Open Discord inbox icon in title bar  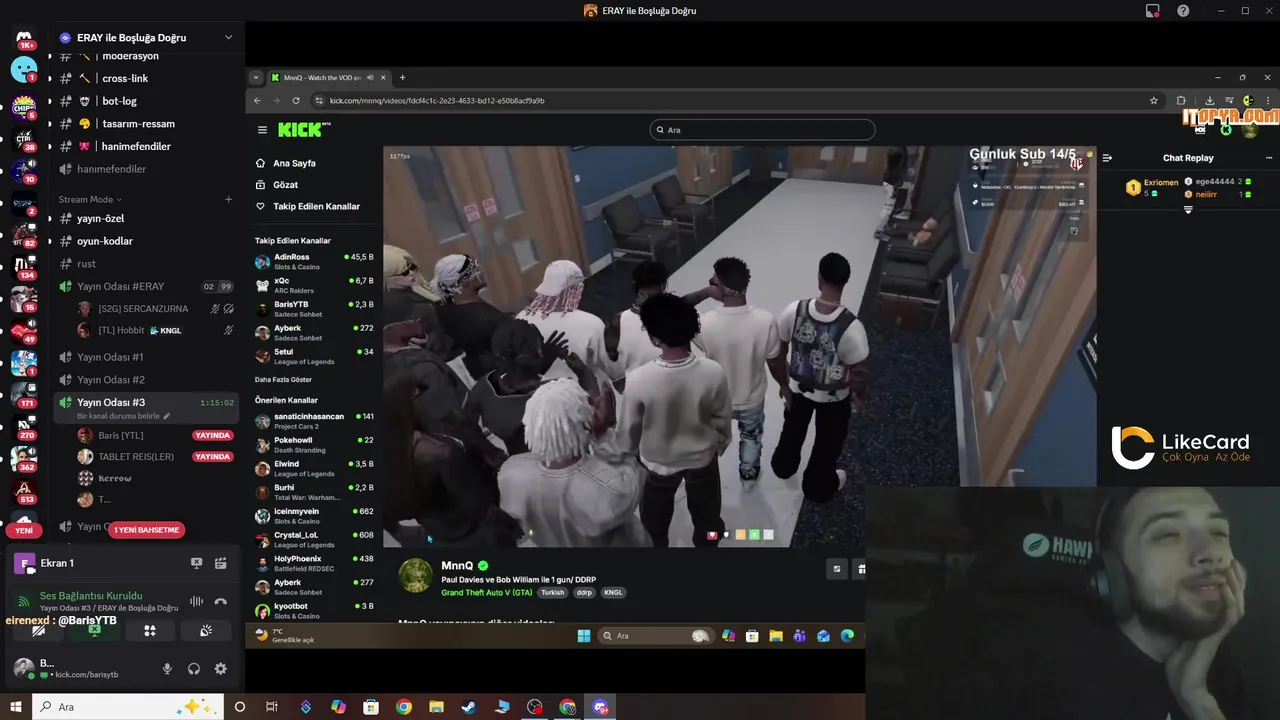point(1153,11)
